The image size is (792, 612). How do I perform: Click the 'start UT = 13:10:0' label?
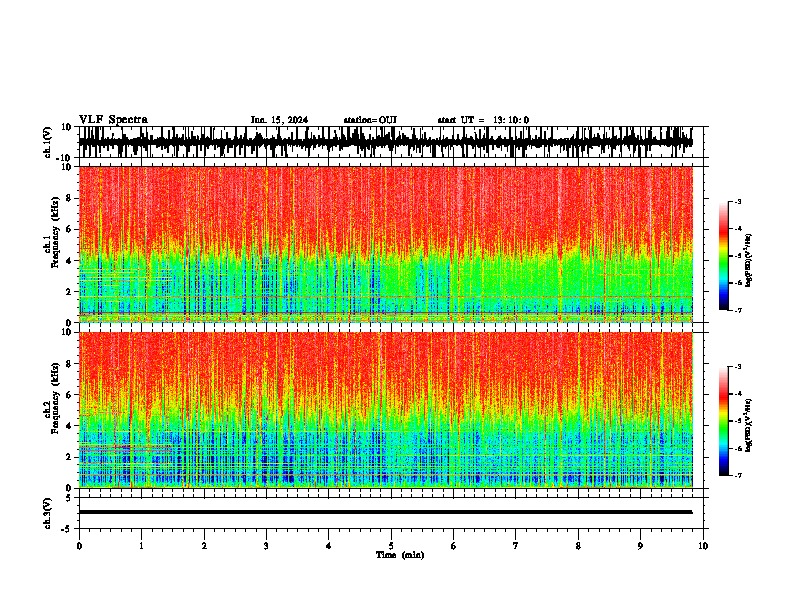click(483, 120)
